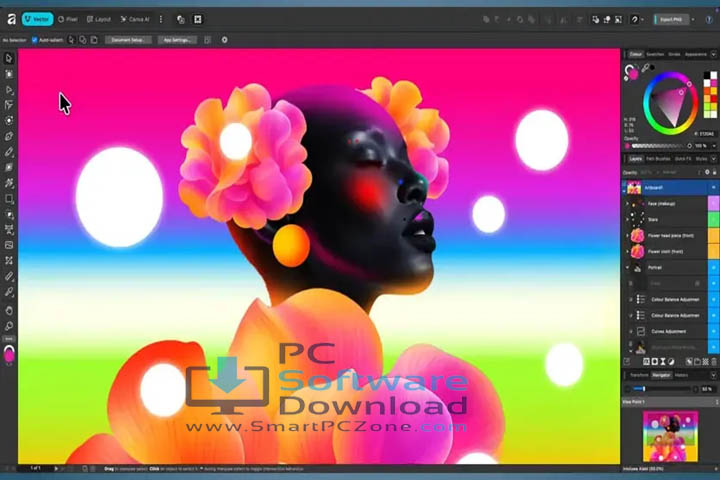Click the fill and stroke colour selector
The image size is (720, 480).
[x=631, y=72]
